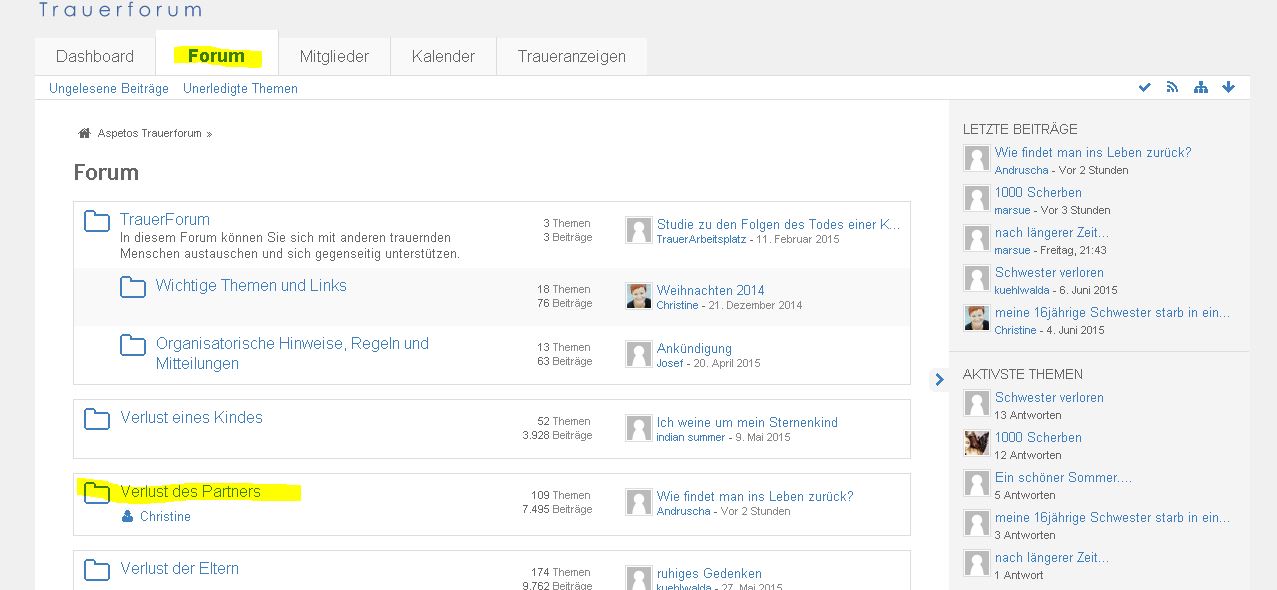The width and height of the screenshot is (1277, 590).
Task: Click Christine's avatar next to Weihnachten 2014
Action: 639,296
